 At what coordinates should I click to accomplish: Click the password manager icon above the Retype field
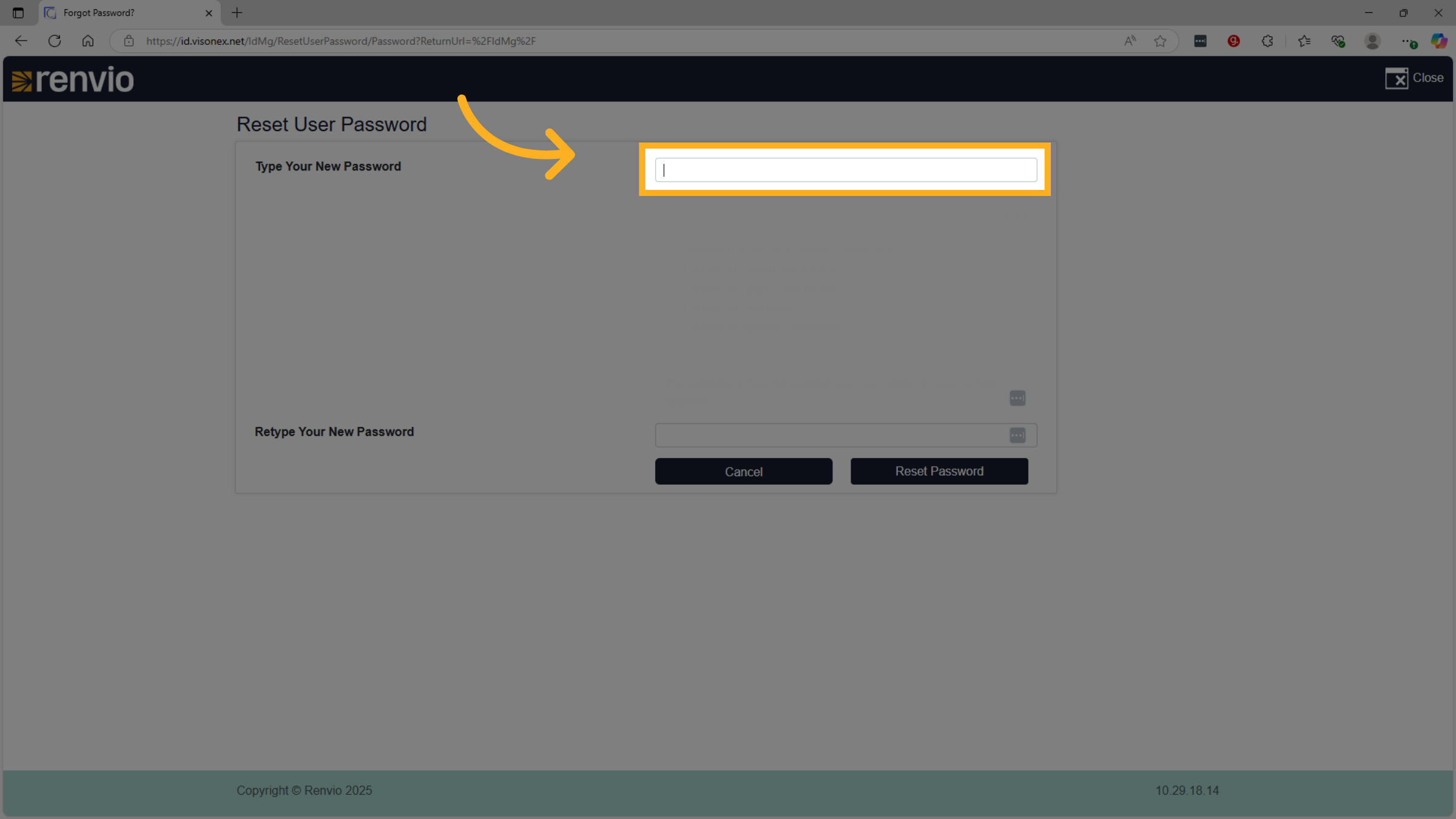(1017, 398)
